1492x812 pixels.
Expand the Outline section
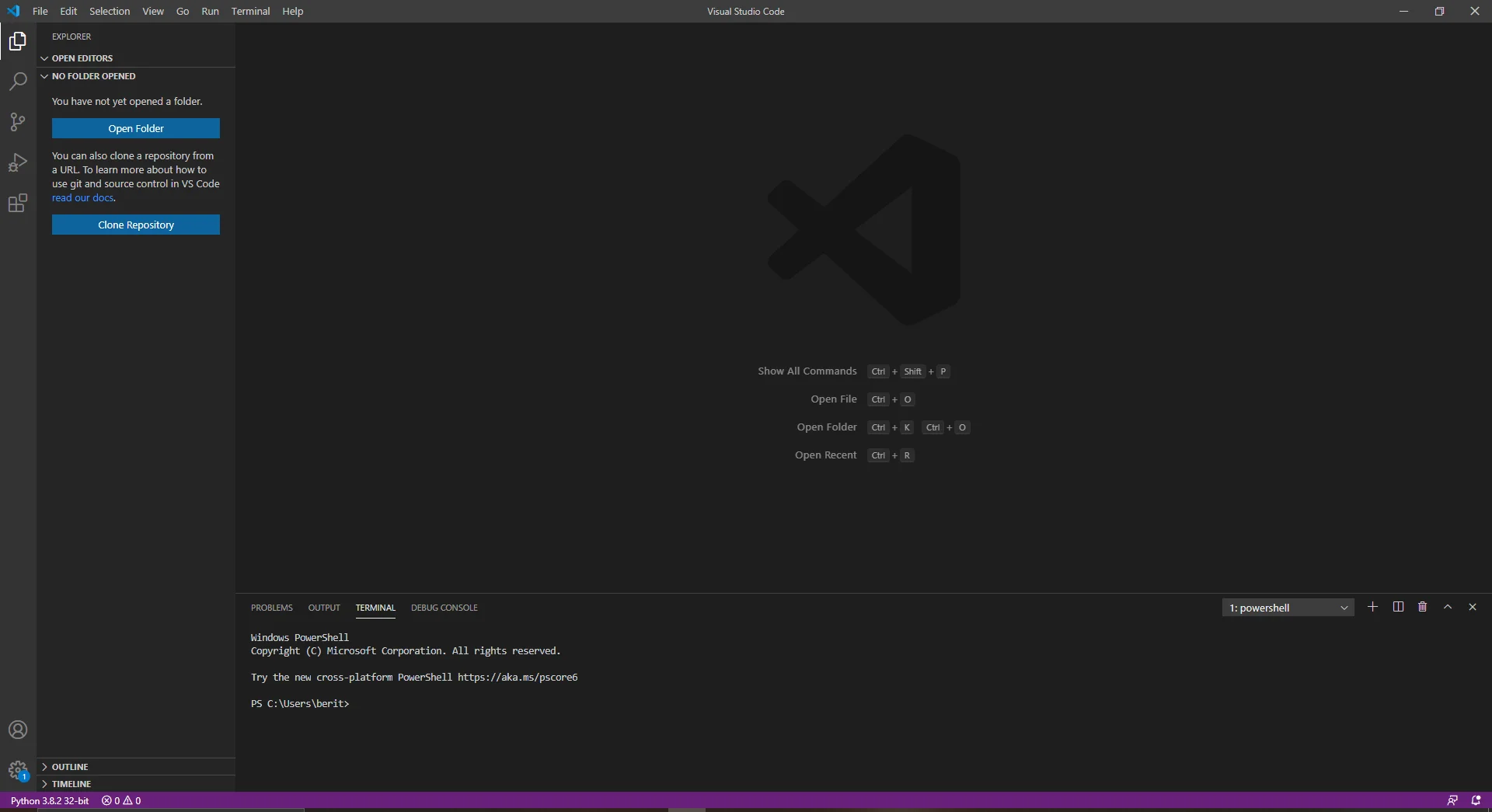point(136,767)
